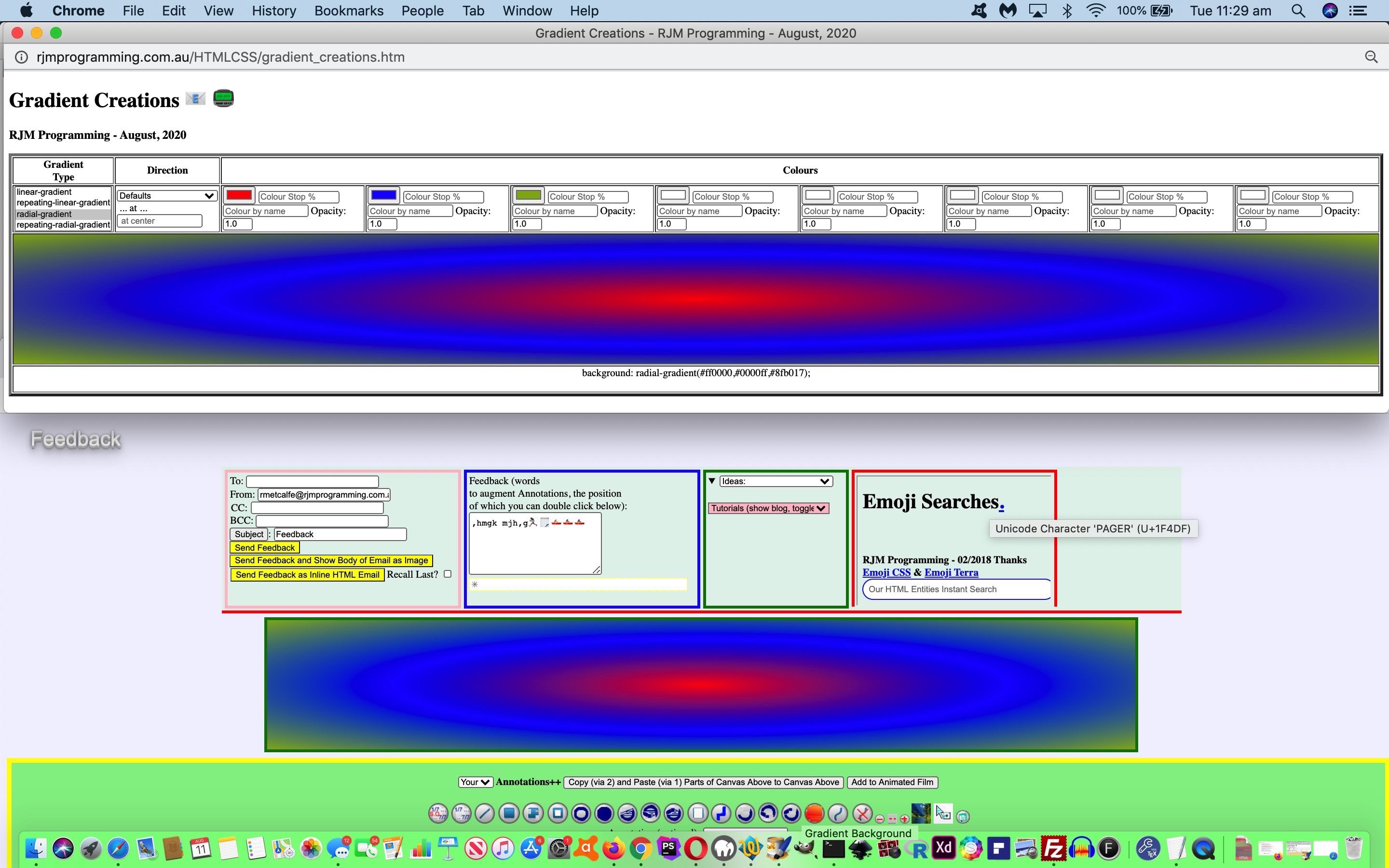This screenshot has width=1389, height=868.
Task: Click the Send Feedback button
Action: 265,548
